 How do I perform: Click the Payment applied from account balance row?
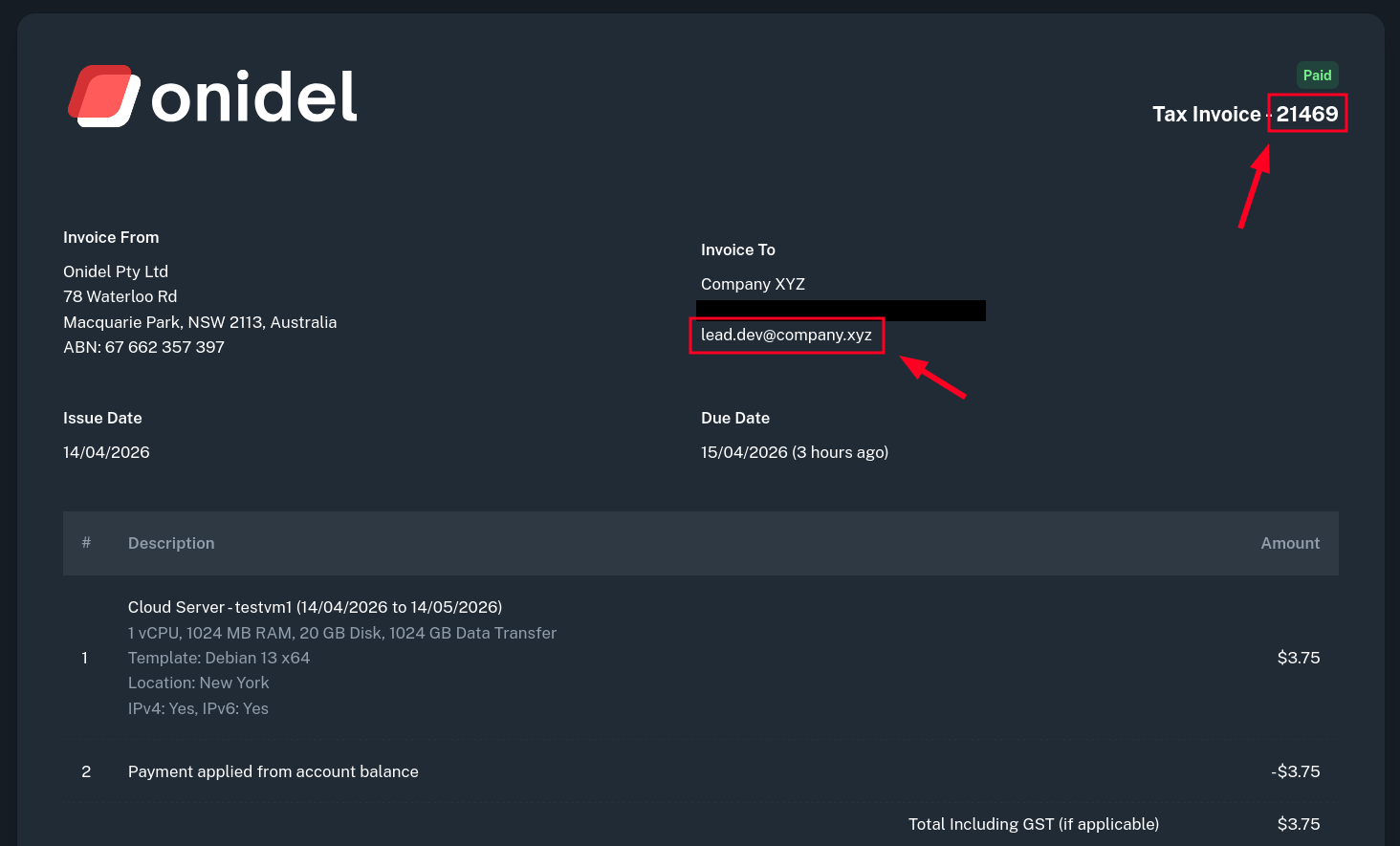pyautogui.click(x=273, y=772)
